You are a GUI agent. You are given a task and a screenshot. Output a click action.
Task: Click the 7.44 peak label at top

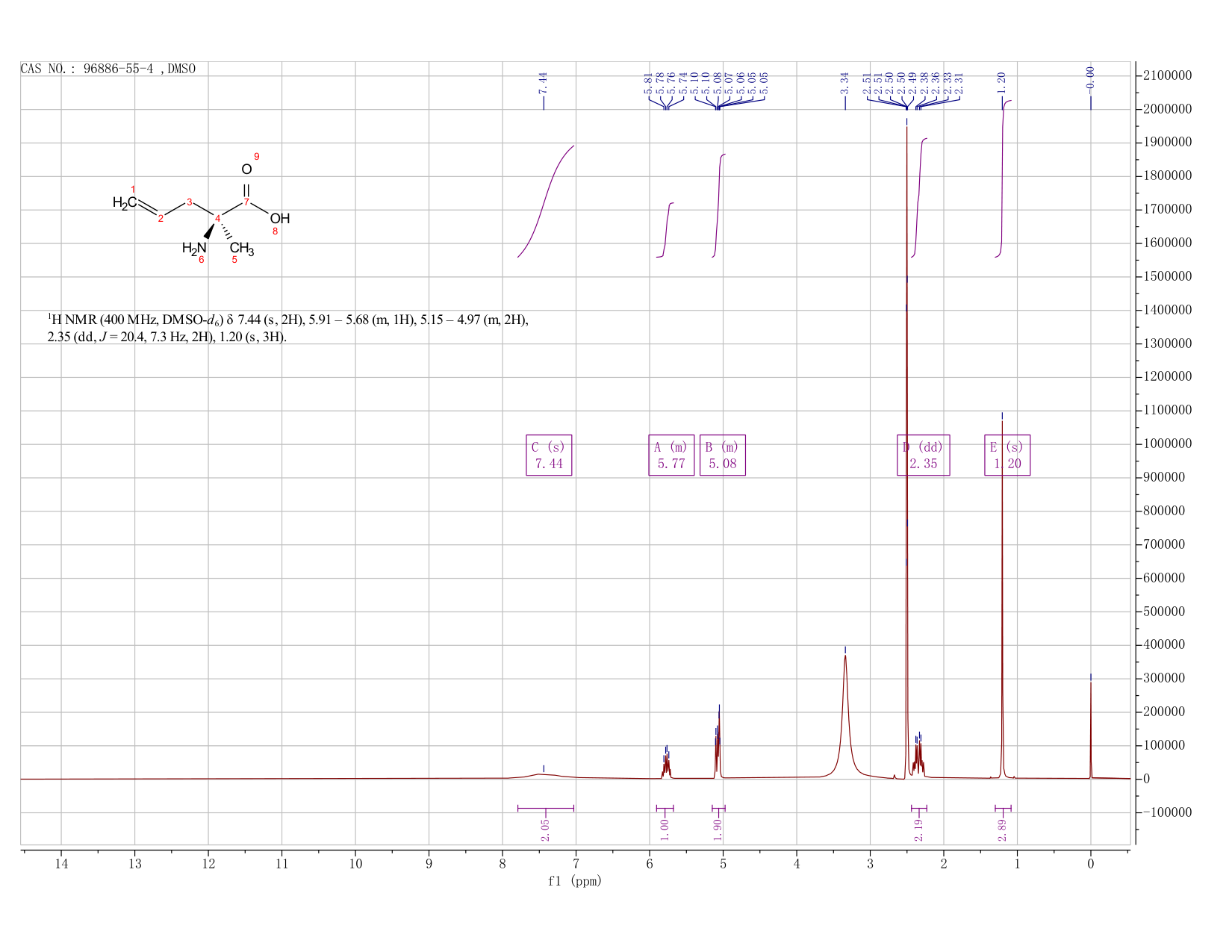[x=544, y=82]
